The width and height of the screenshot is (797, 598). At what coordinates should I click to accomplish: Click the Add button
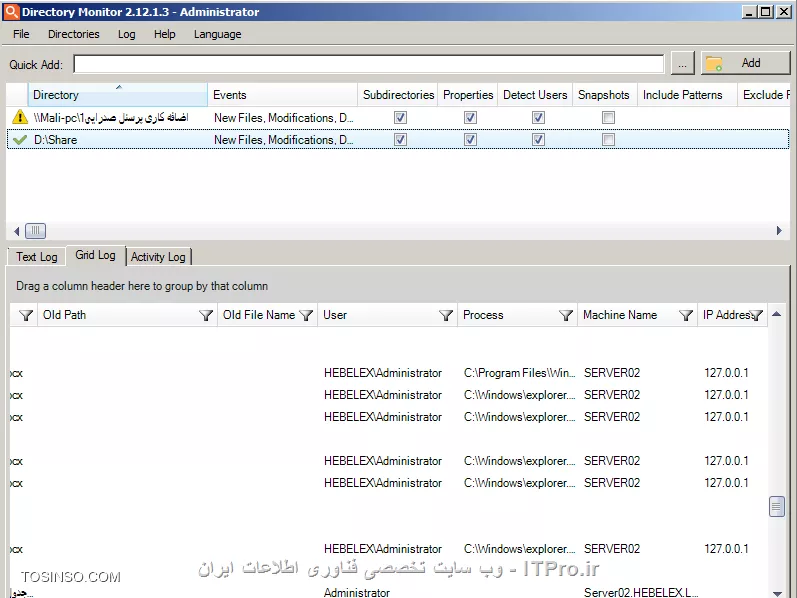pyautogui.click(x=746, y=63)
